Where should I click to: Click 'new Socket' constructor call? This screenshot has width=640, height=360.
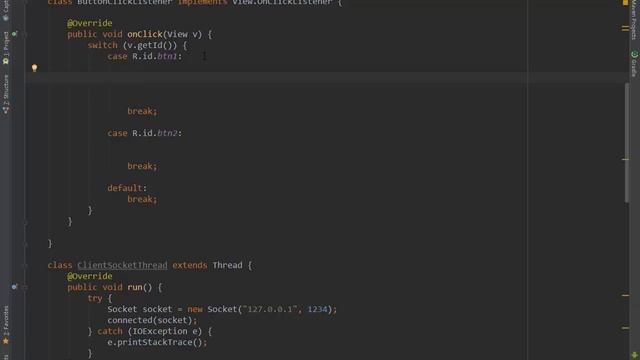pyautogui.click(x=212, y=309)
